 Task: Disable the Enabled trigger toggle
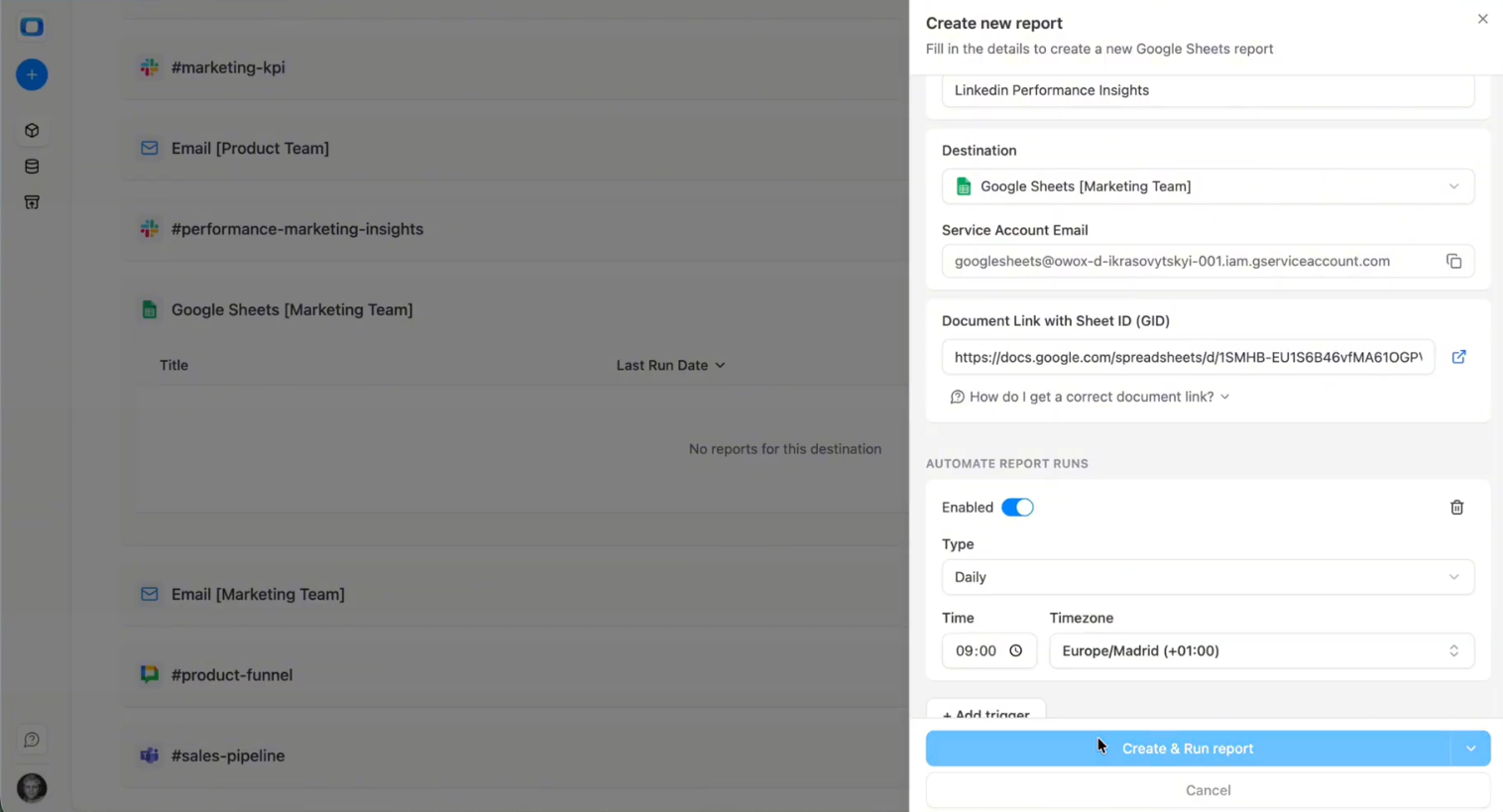pyautogui.click(x=1017, y=507)
